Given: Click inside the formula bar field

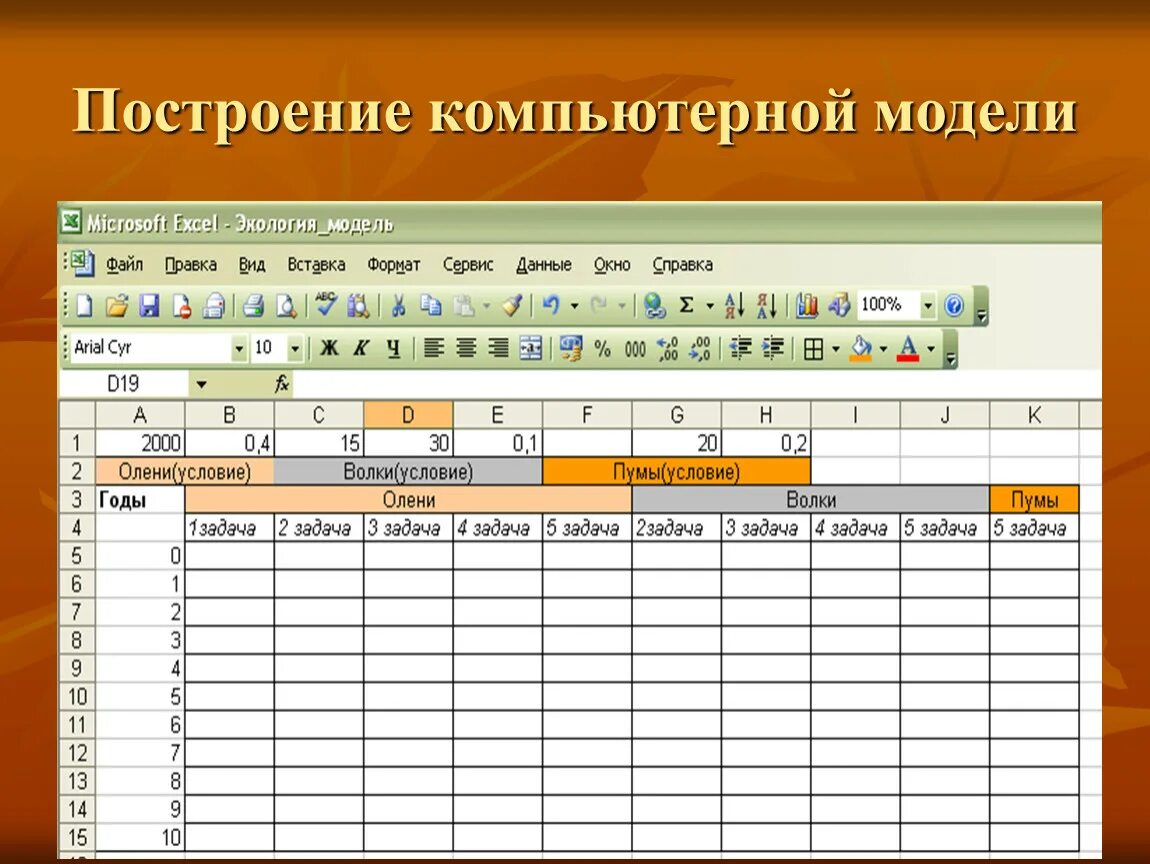Looking at the screenshot, I should pyautogui.click(x=697, y=384).
